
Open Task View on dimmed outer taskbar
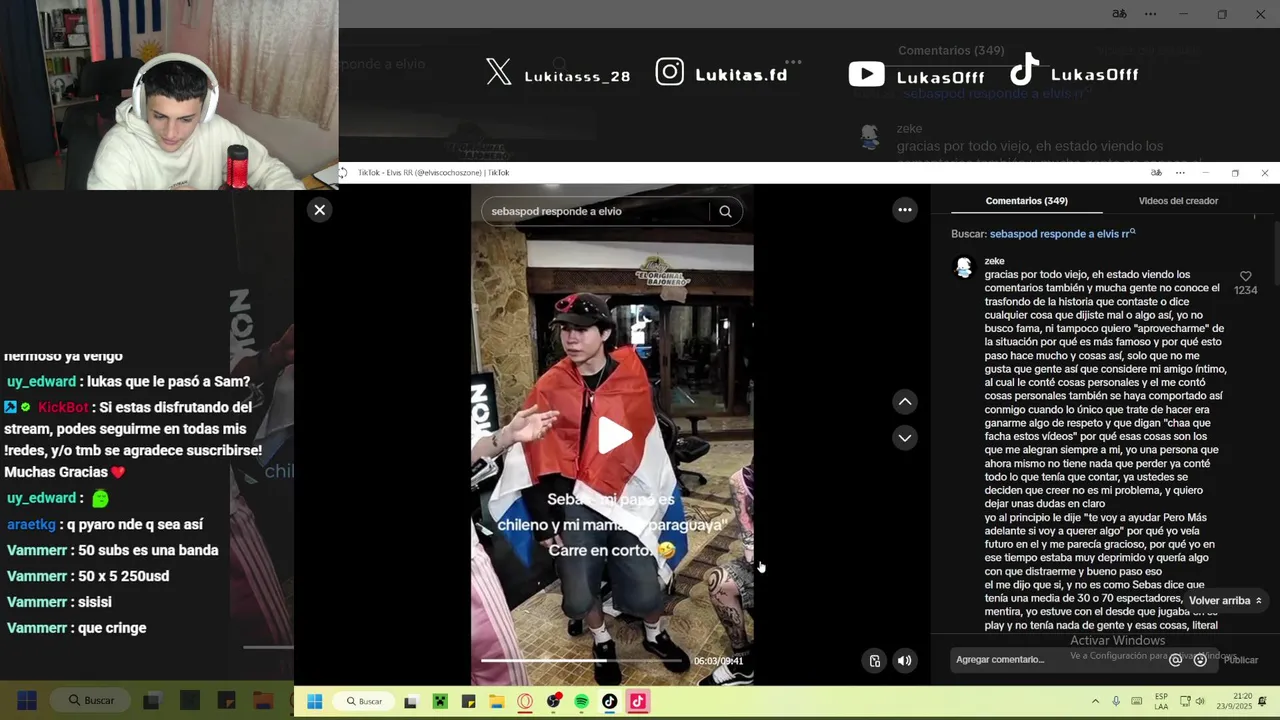152,701
